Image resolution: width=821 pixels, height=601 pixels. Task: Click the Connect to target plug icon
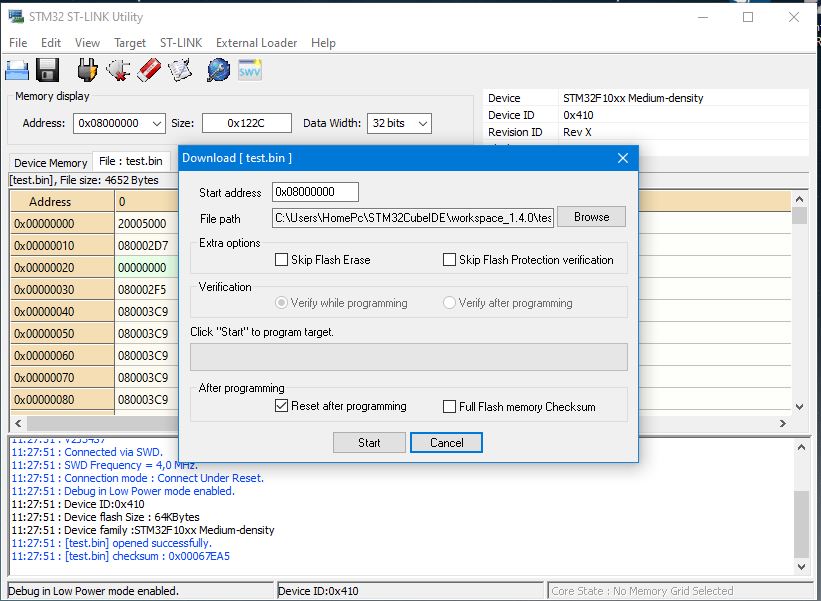(x=87, y=70)
